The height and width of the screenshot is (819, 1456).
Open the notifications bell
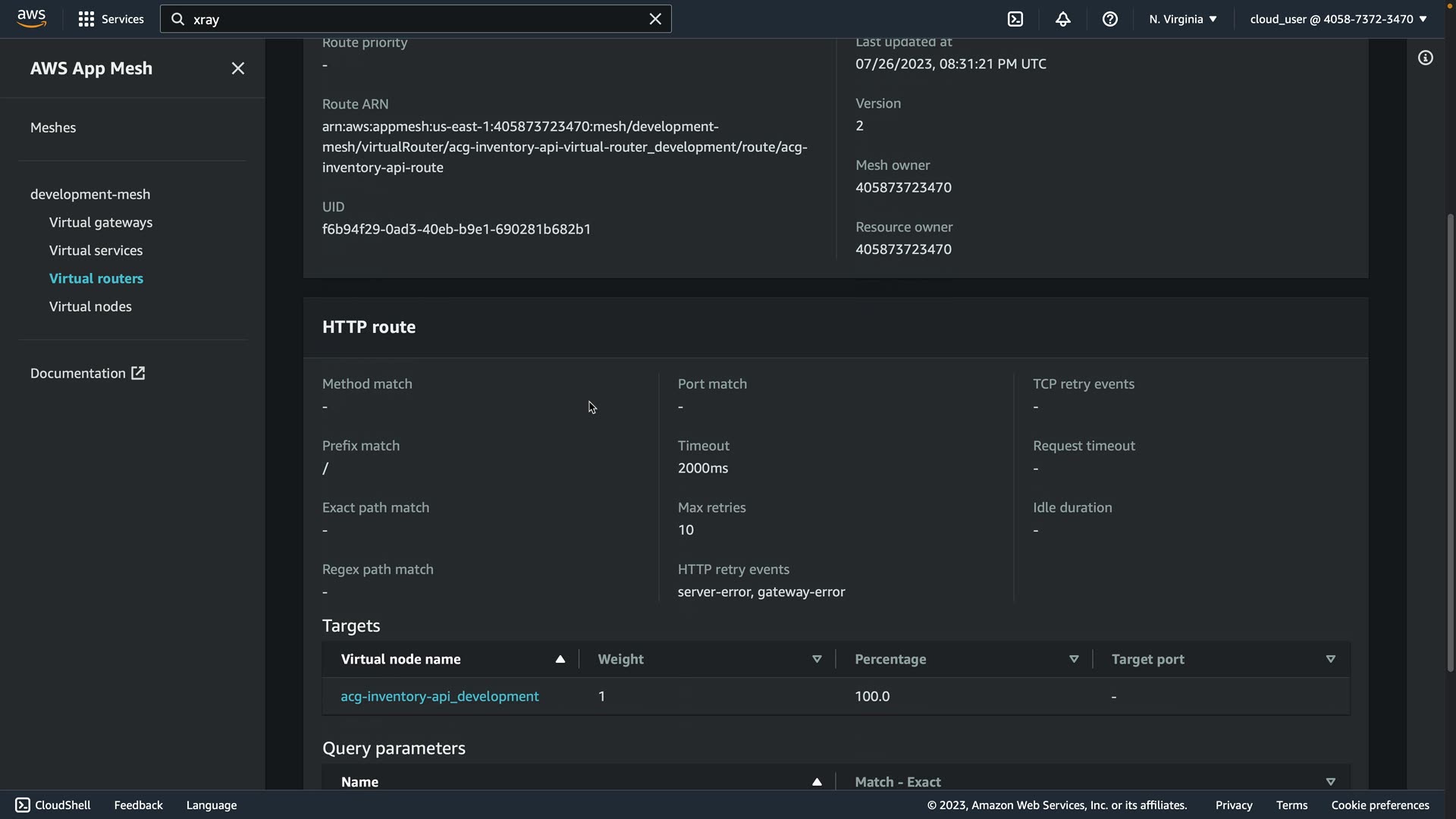1062,19
